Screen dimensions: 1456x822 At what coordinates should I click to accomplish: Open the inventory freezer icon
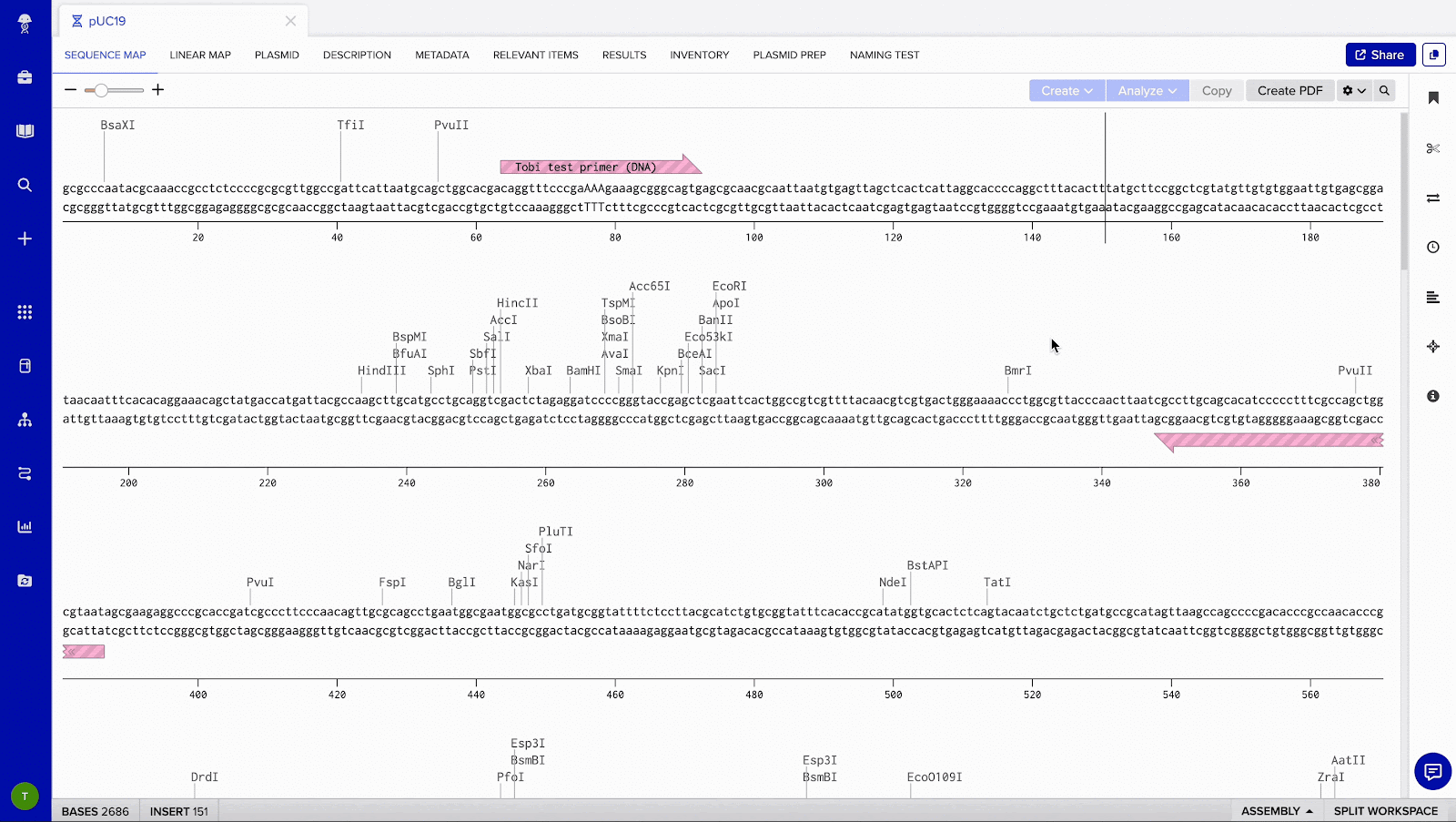click(25, 365)
